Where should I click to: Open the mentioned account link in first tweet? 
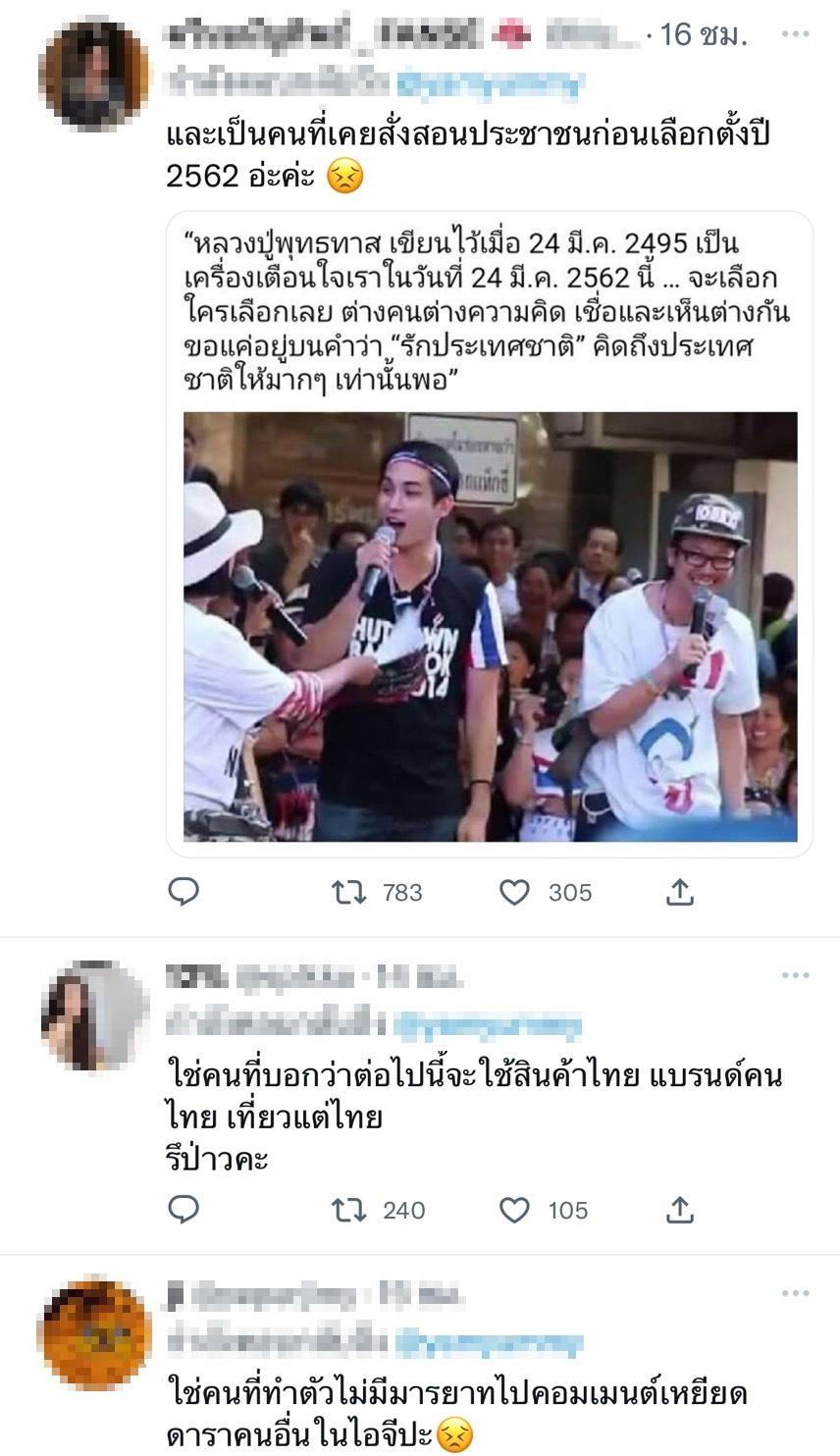(487, 84)
